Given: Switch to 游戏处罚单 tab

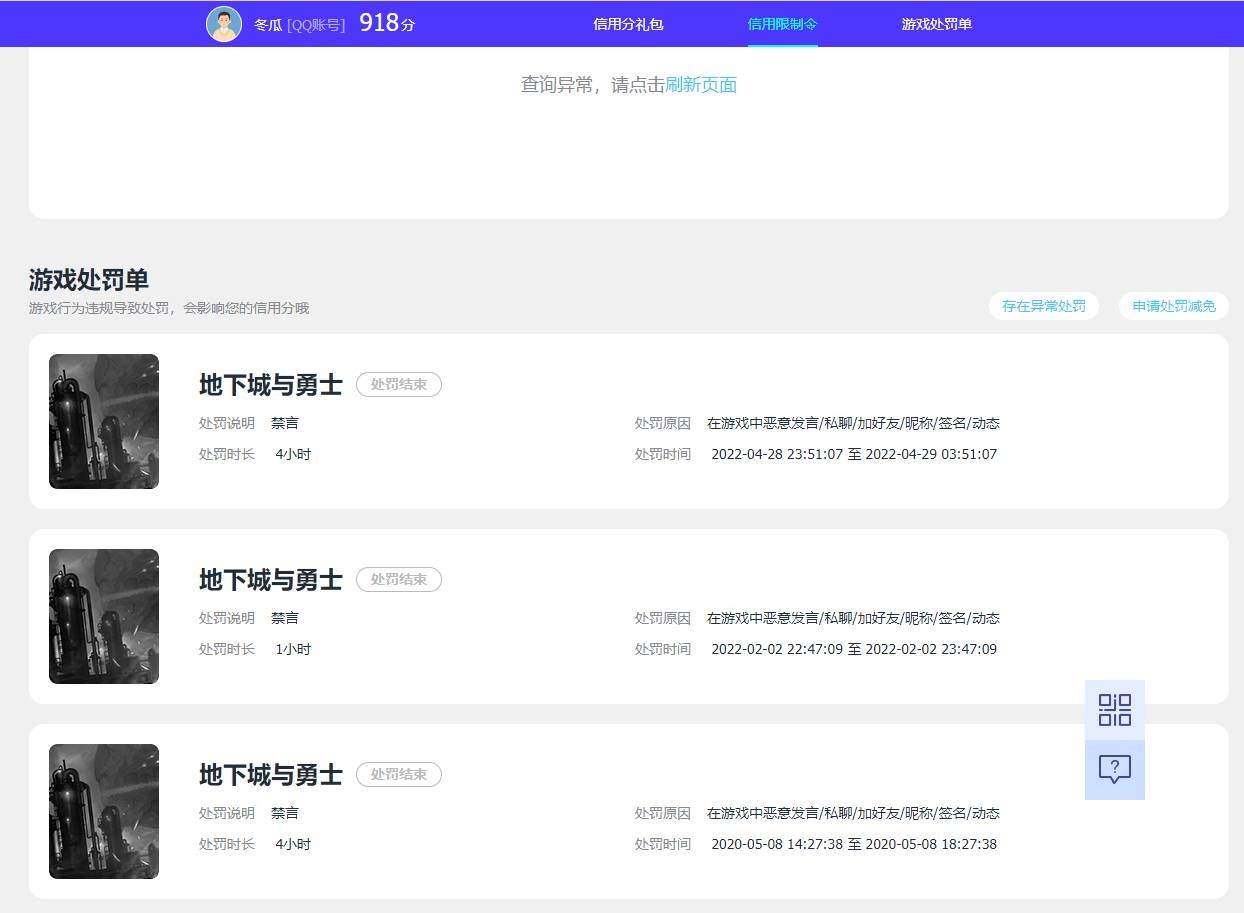Looking at the screenshot, I should pos(937,24).
